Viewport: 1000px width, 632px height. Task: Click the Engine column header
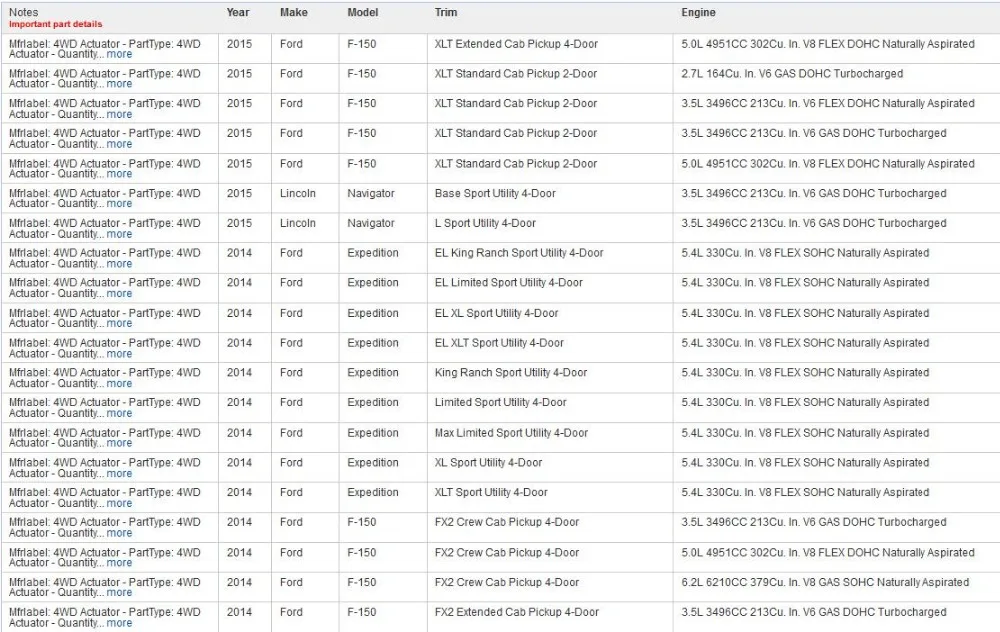coord(698,12)
